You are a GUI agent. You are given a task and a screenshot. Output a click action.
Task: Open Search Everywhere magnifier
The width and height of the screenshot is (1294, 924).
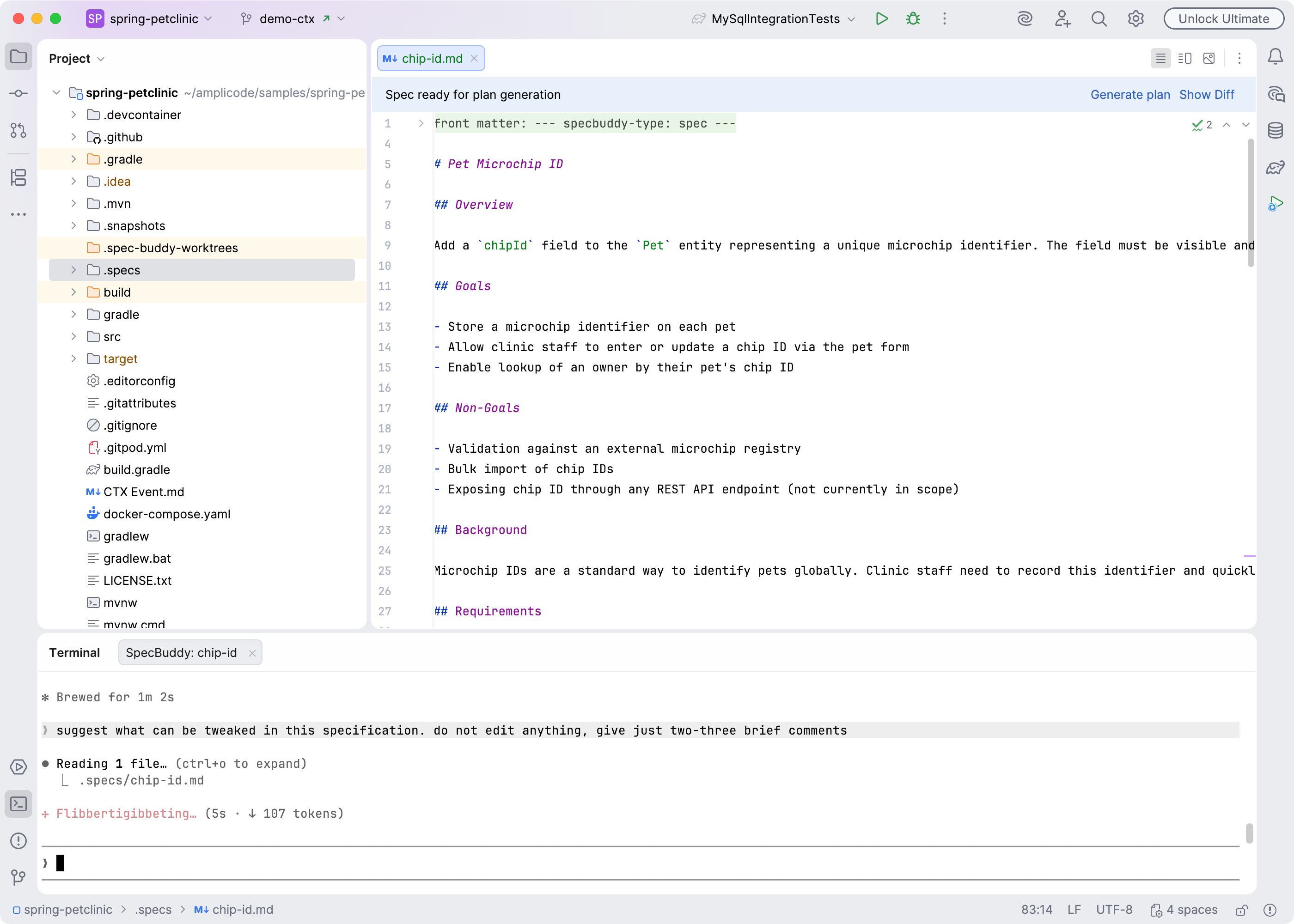tap(1099, 19)
